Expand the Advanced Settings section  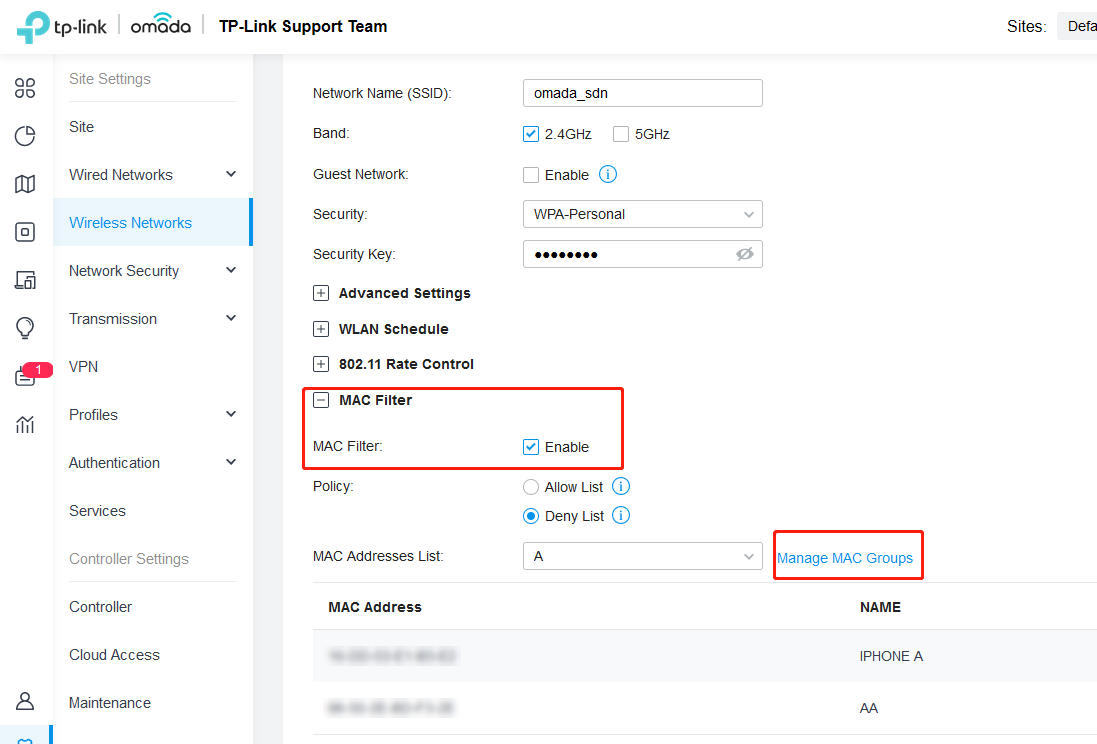coord(321,293)
